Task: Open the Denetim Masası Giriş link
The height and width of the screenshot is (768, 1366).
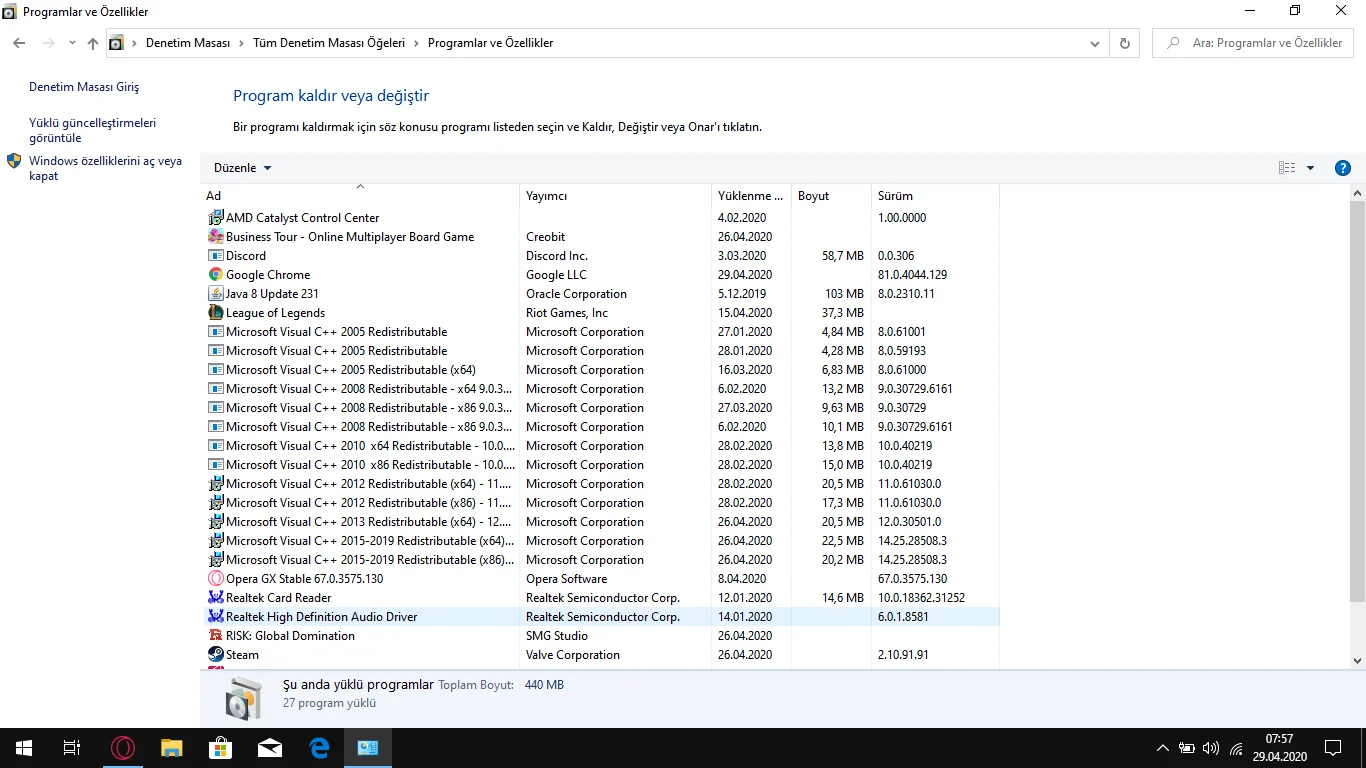Action: coord(84,88)
